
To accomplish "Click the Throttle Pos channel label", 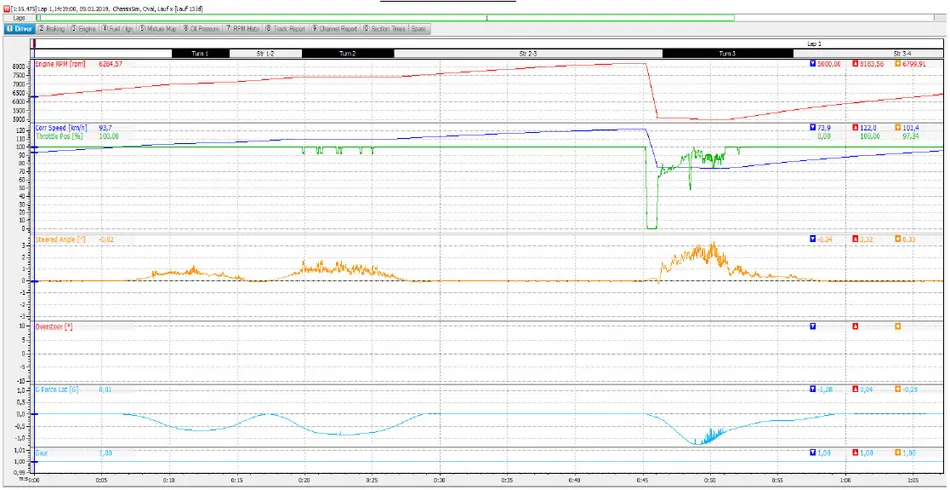I will click(61, 136).
